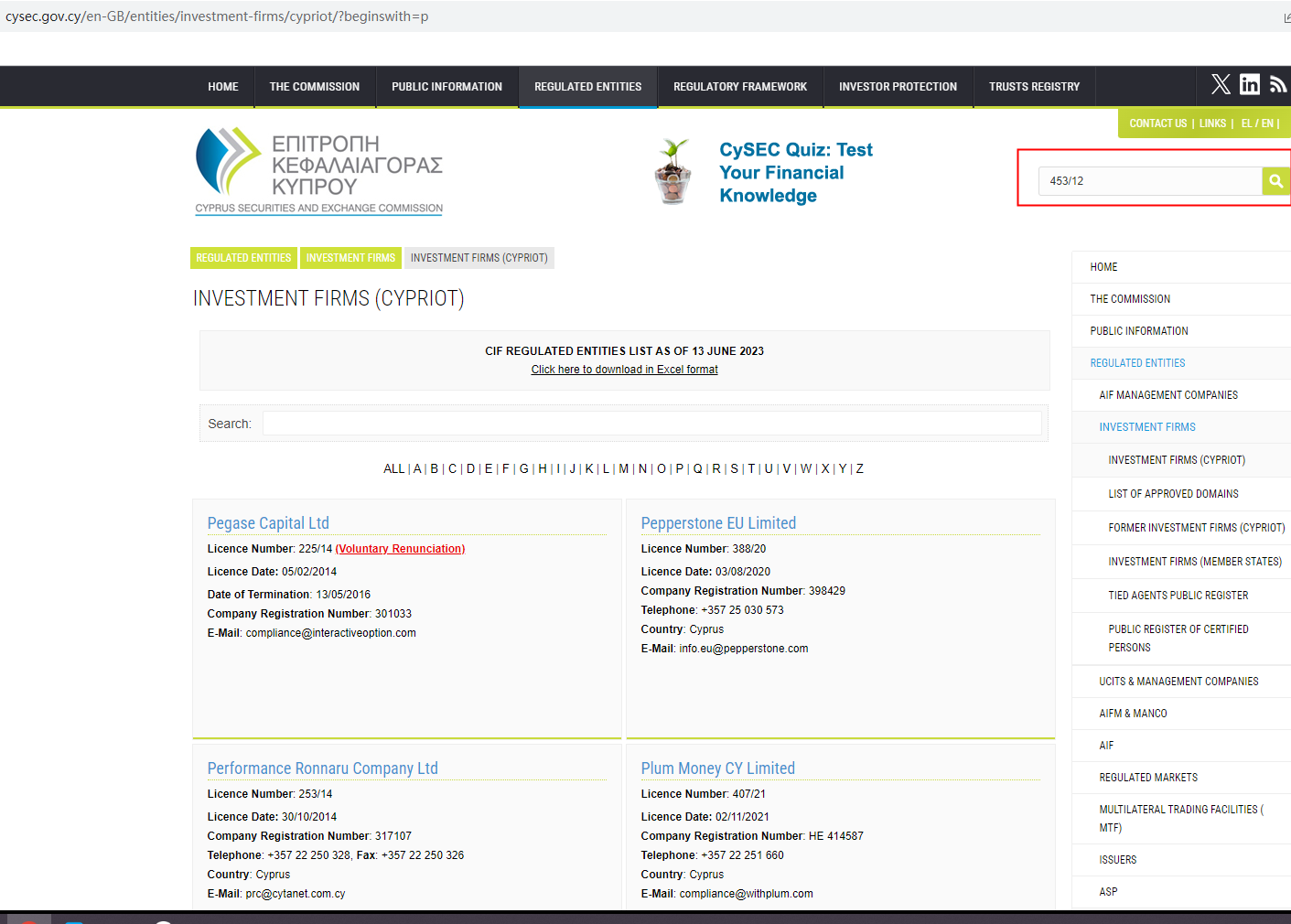The height and width of the screenshot is (924, 1291).
Task: Open CySEC Quiz: Test Your Financial Knowledge
Action: (796, 172)
